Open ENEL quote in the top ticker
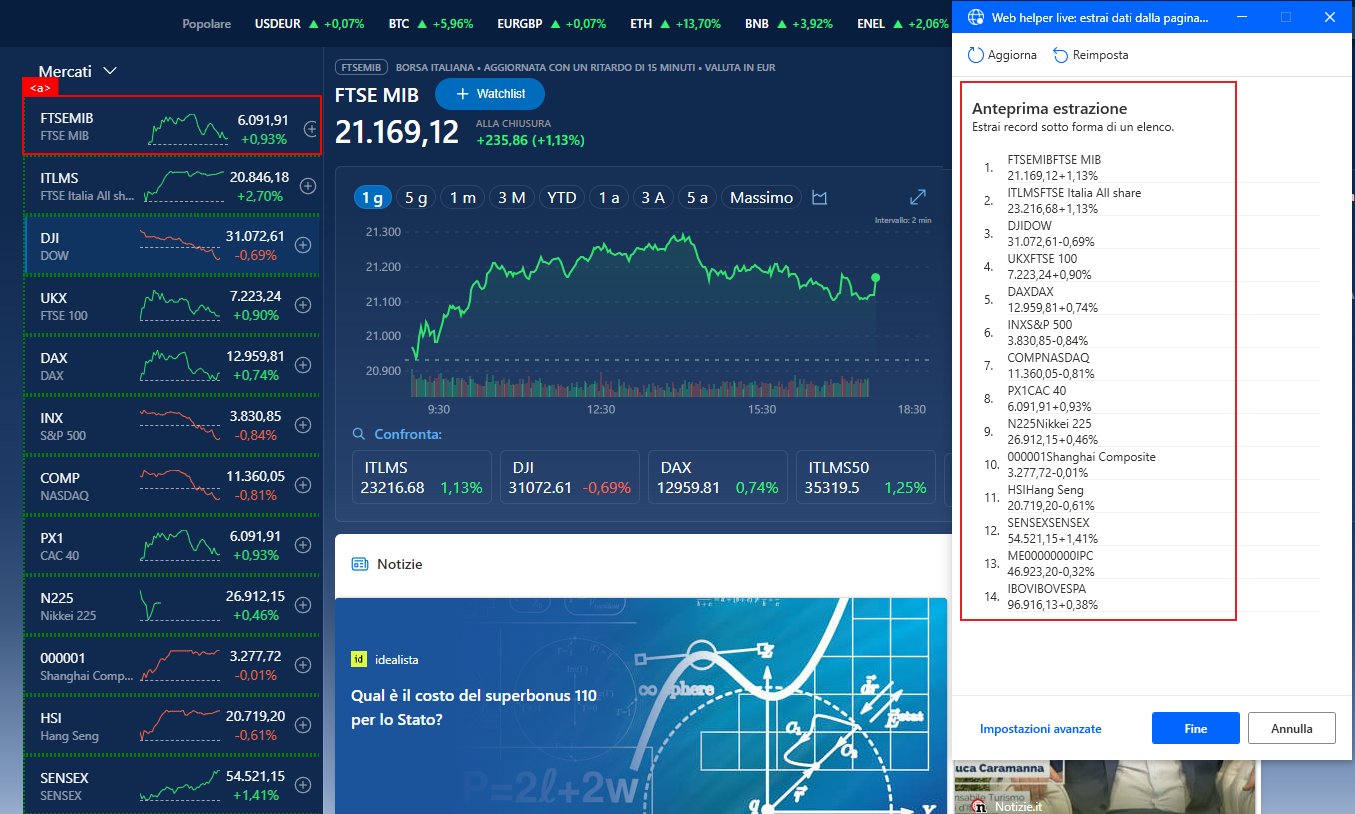1355x814 pixels. 903,23
